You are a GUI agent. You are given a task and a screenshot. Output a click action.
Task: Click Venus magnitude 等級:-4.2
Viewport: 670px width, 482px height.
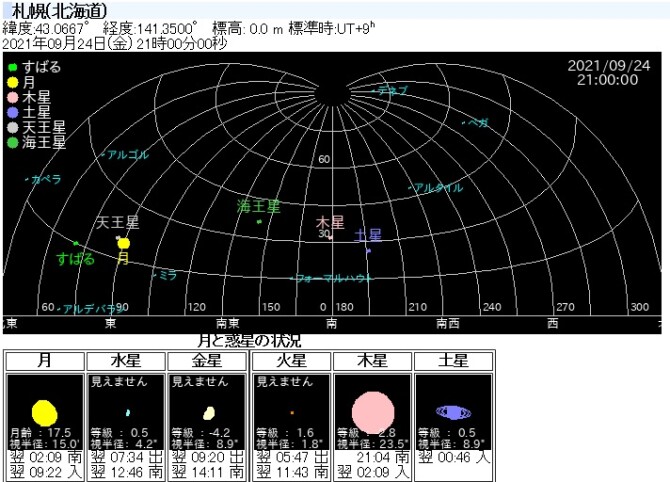click(x=201, y=432)
